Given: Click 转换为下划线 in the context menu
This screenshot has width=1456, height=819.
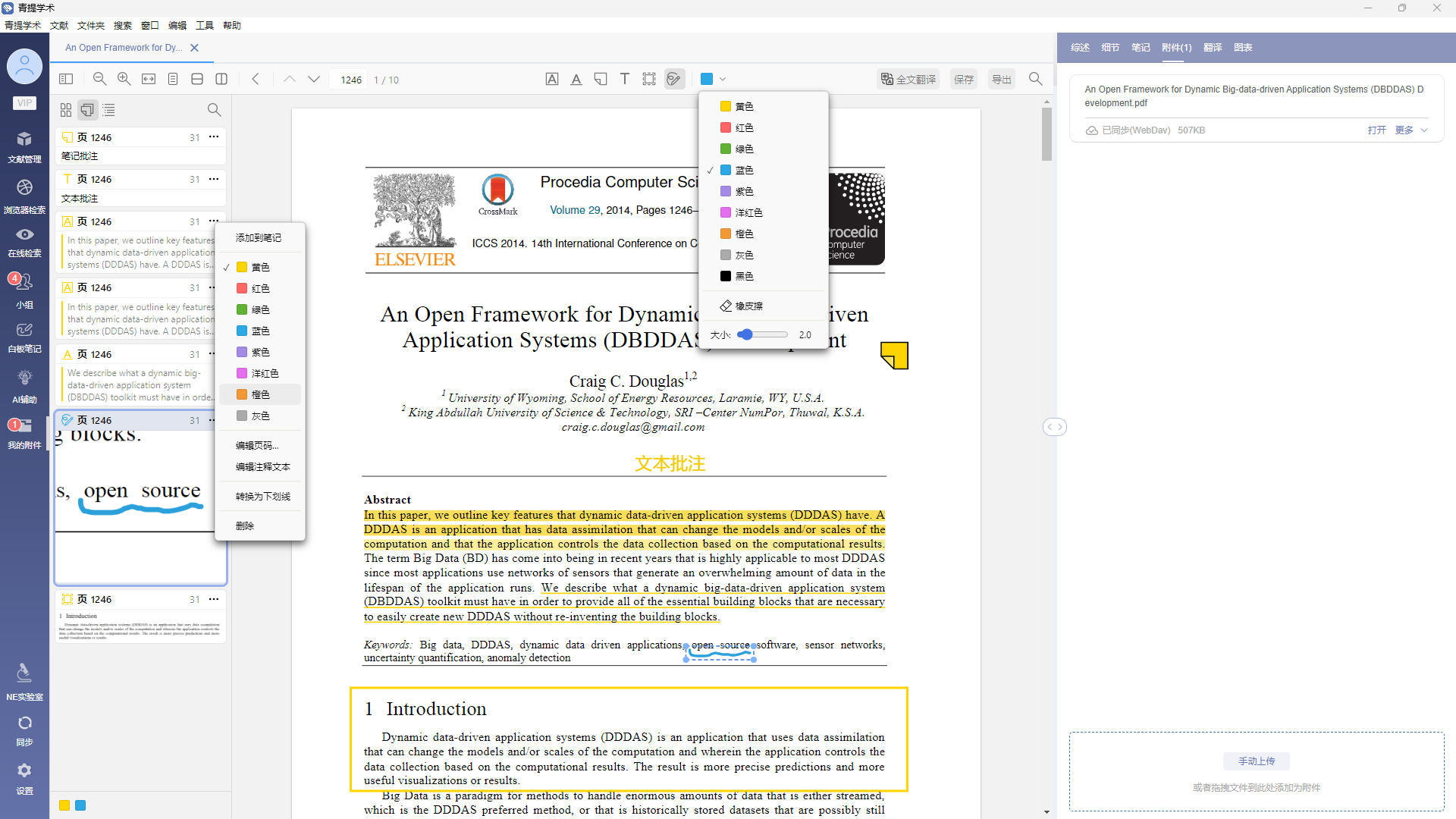Looking at the screenshot, I should point(262,497).
